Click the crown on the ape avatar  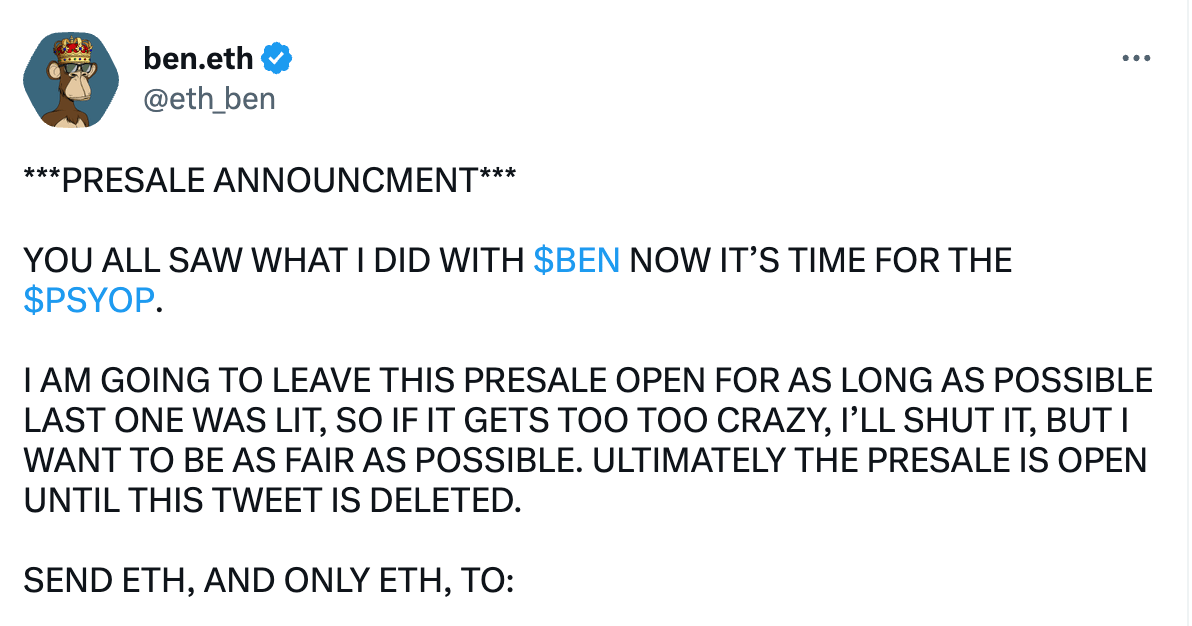71,51
